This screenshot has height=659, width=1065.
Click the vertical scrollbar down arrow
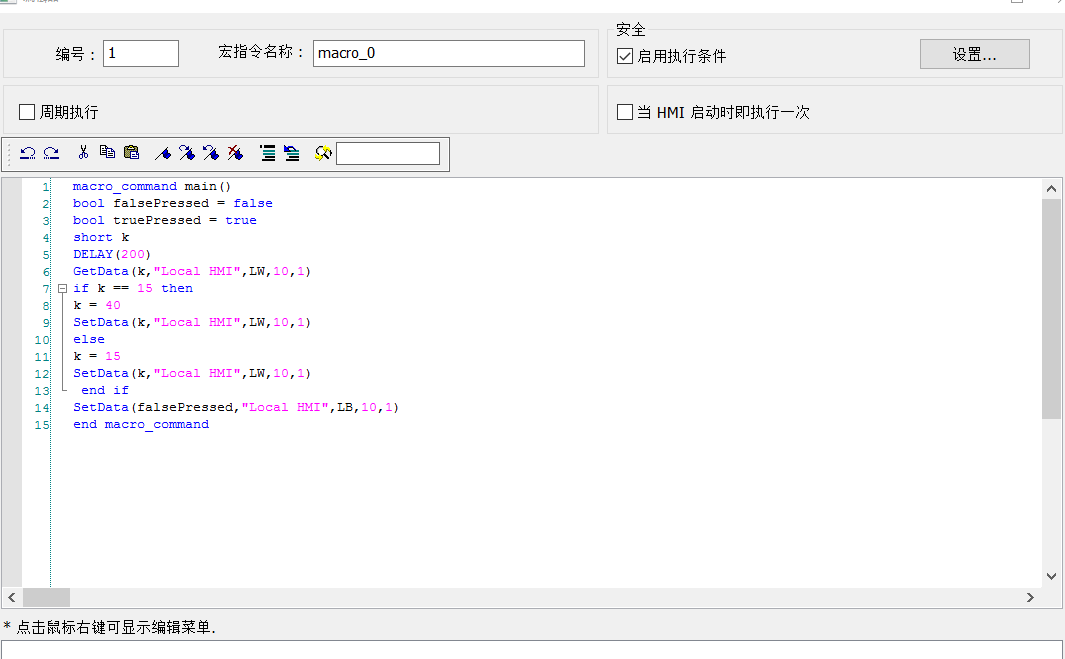click(x=1051, y=576)
